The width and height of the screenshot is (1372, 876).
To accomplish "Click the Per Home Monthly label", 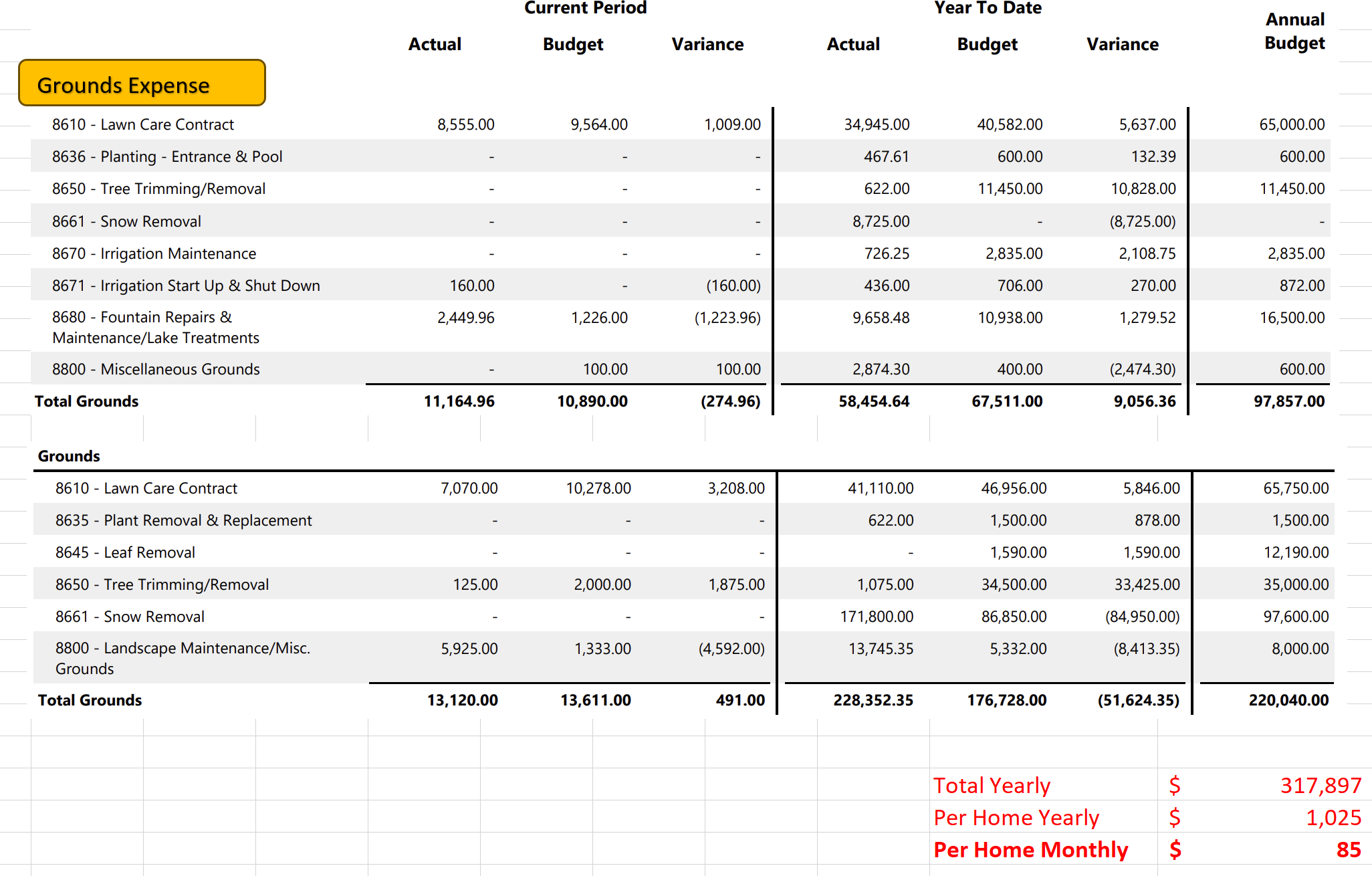I will tap(1030, 849).
